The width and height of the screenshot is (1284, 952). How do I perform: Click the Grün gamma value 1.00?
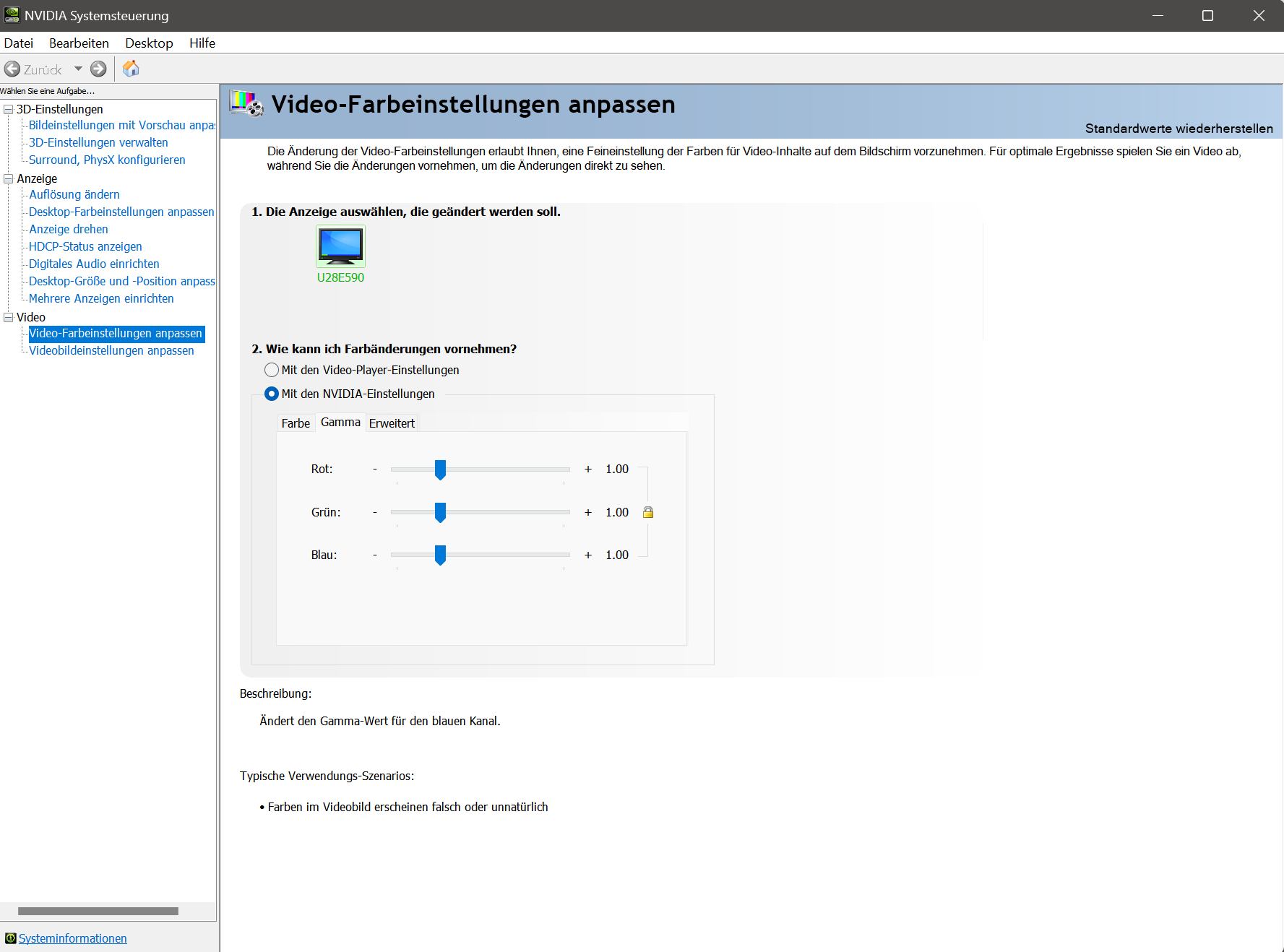coord(617,513)
